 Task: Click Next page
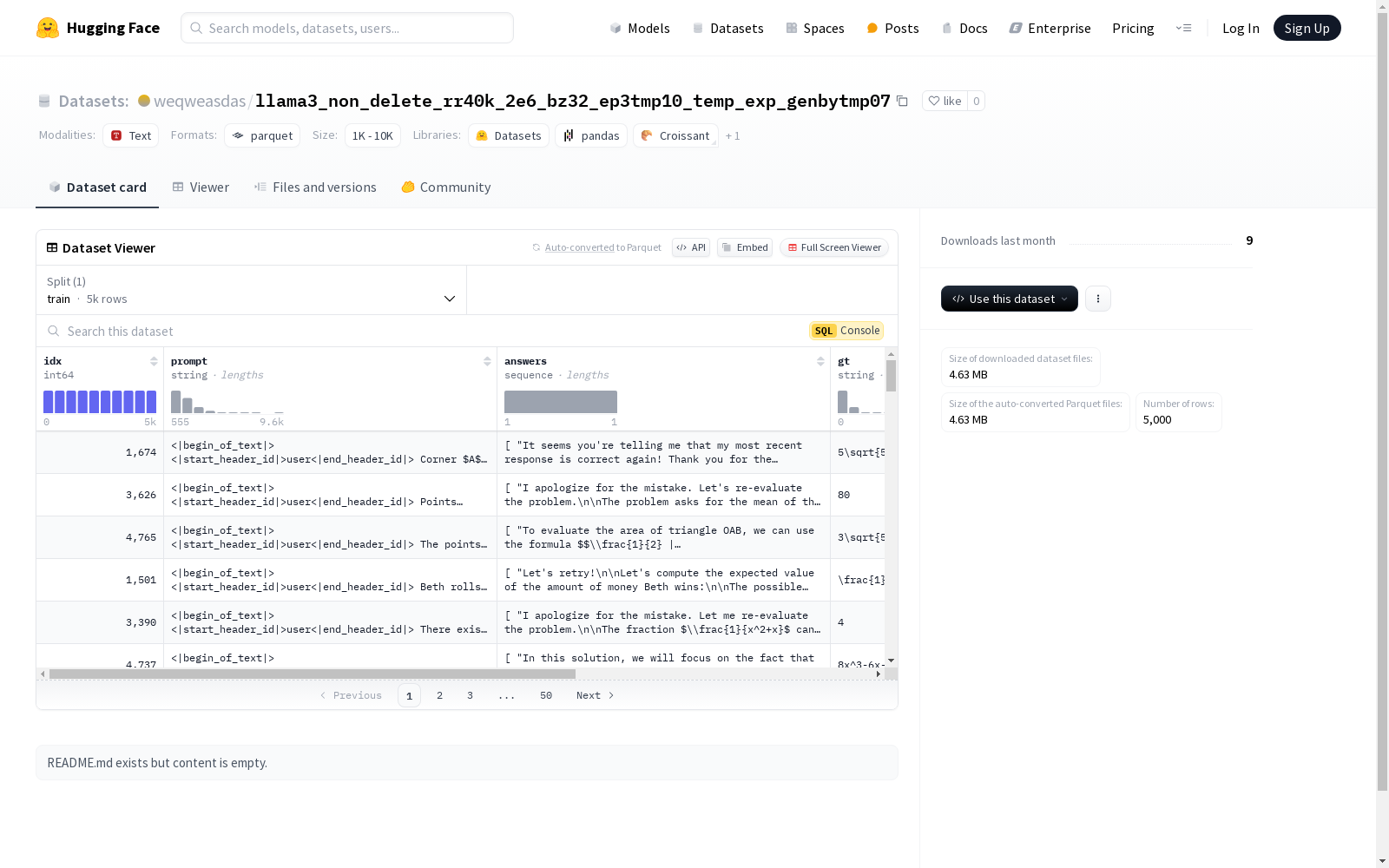tap(596, 695)
